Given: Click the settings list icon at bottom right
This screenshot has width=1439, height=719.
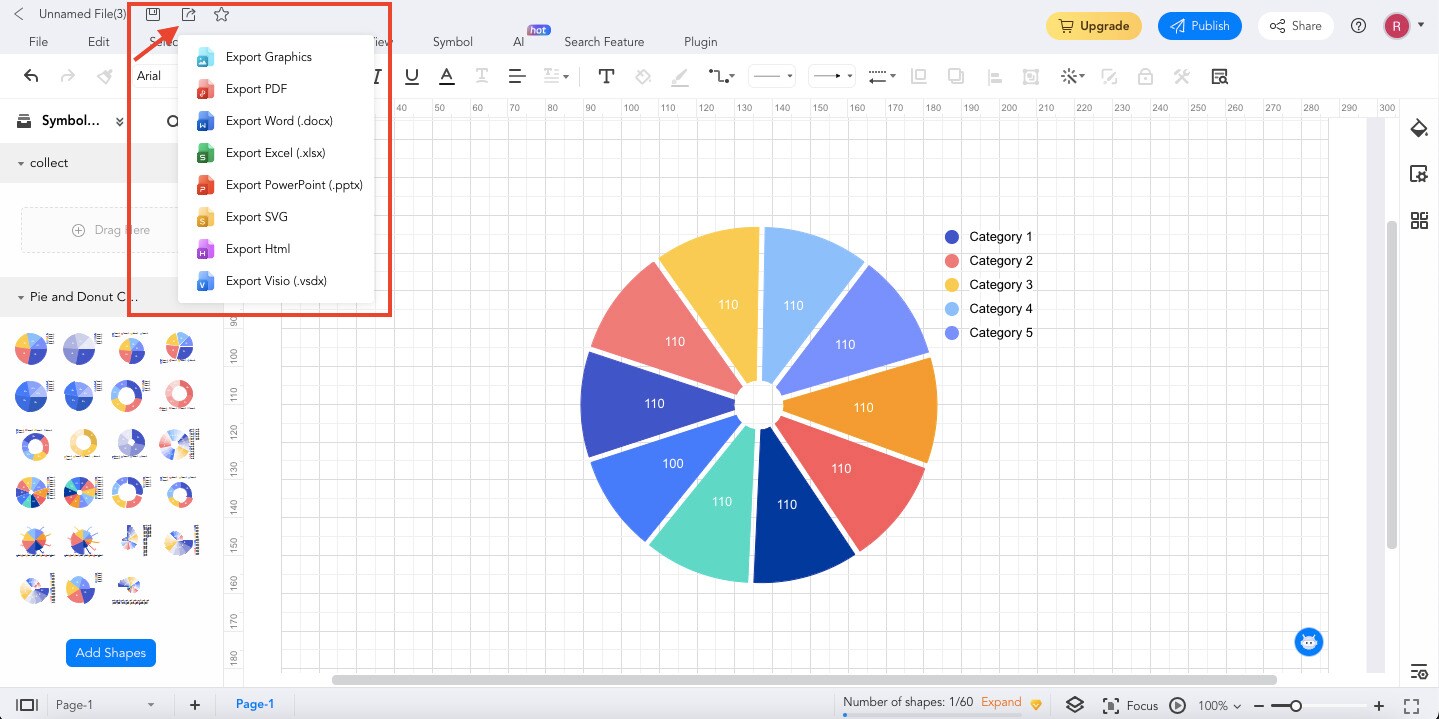Looking at the screenshot, I should click(x=1418, y=671).
